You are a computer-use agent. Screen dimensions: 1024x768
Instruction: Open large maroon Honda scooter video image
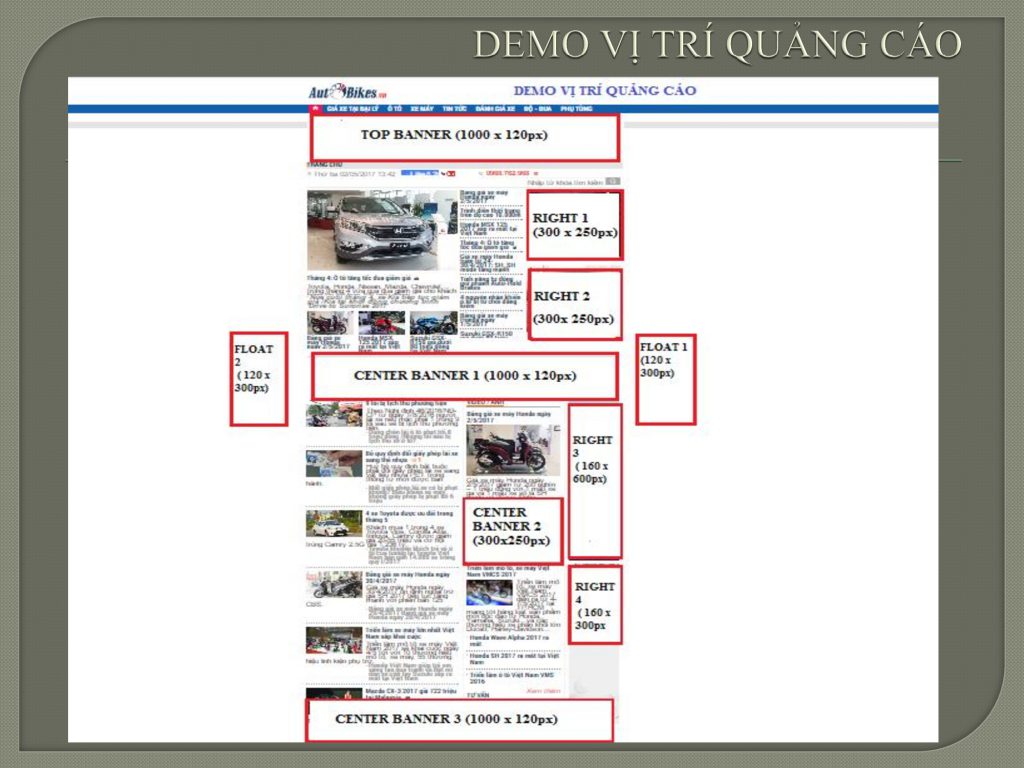513,450
